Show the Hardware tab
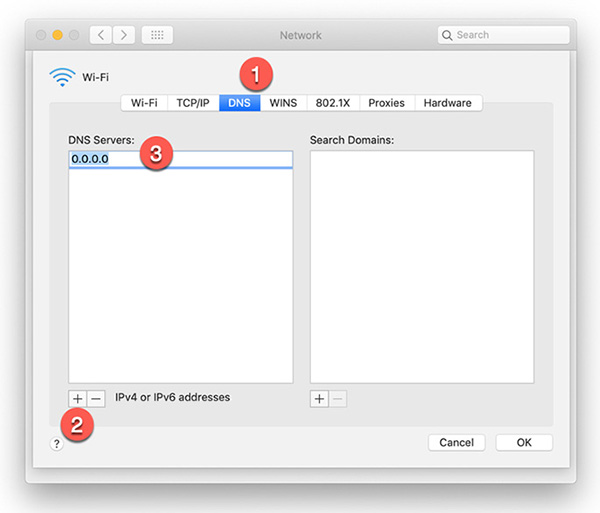600x513 pixels. 448,103
